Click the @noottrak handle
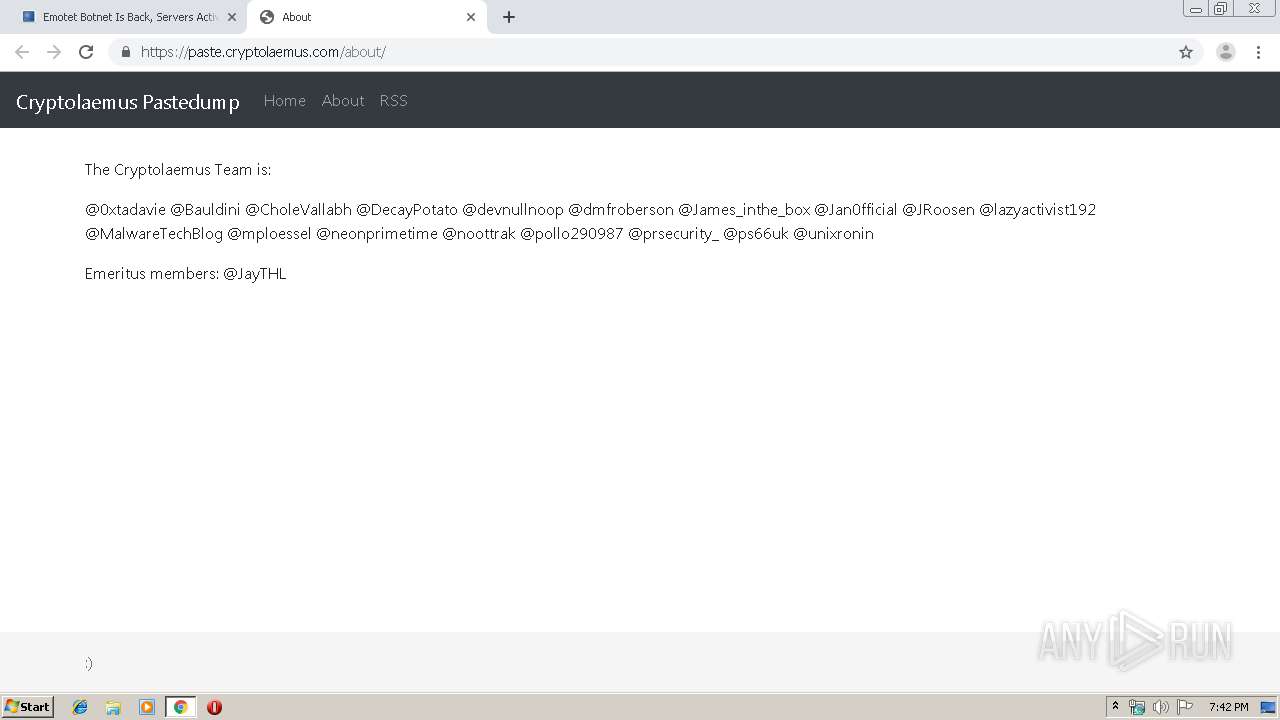Viewport: 1280px width, 720px height. [479, 233]
